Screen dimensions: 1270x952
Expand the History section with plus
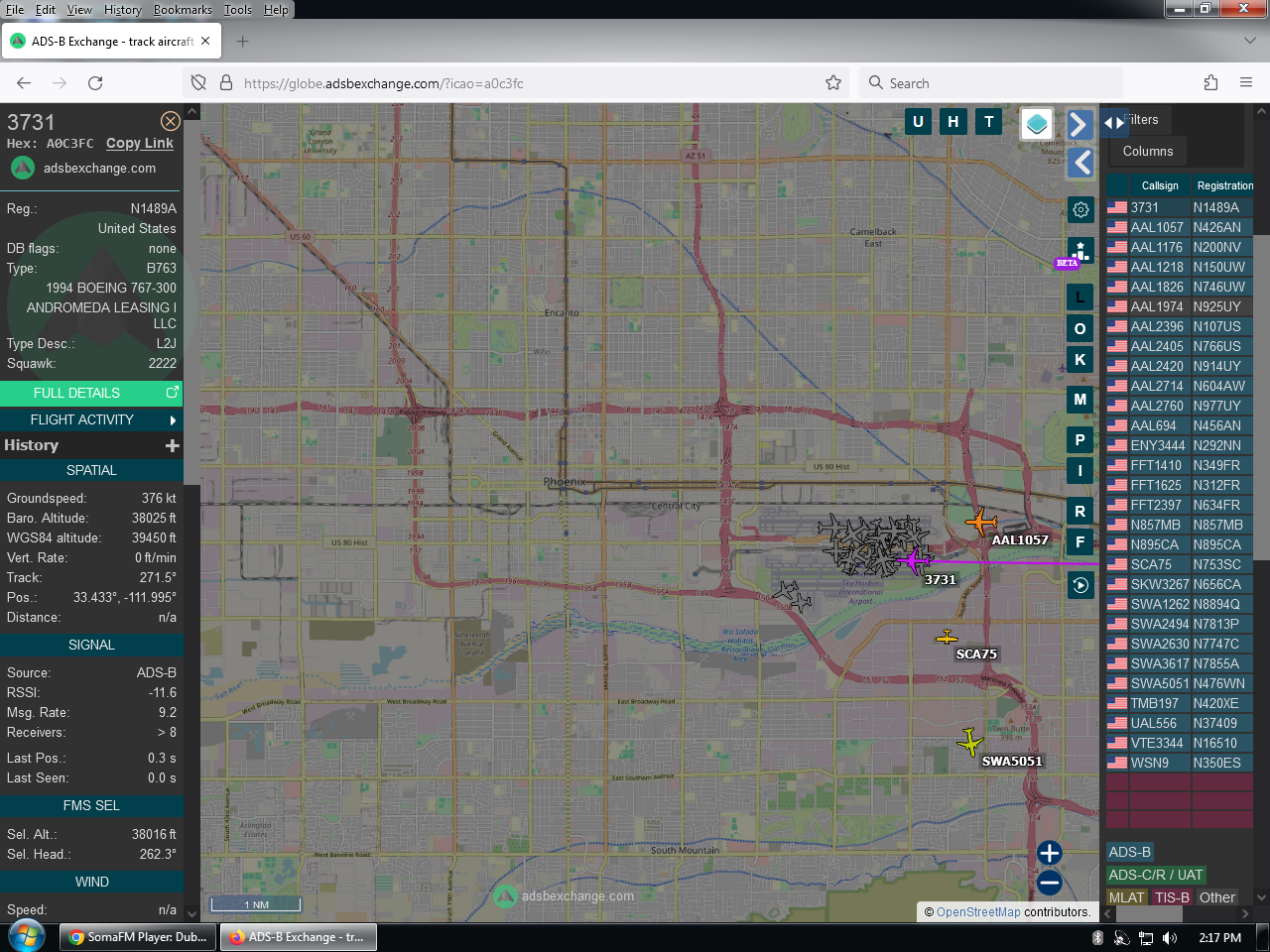[173, 446]
